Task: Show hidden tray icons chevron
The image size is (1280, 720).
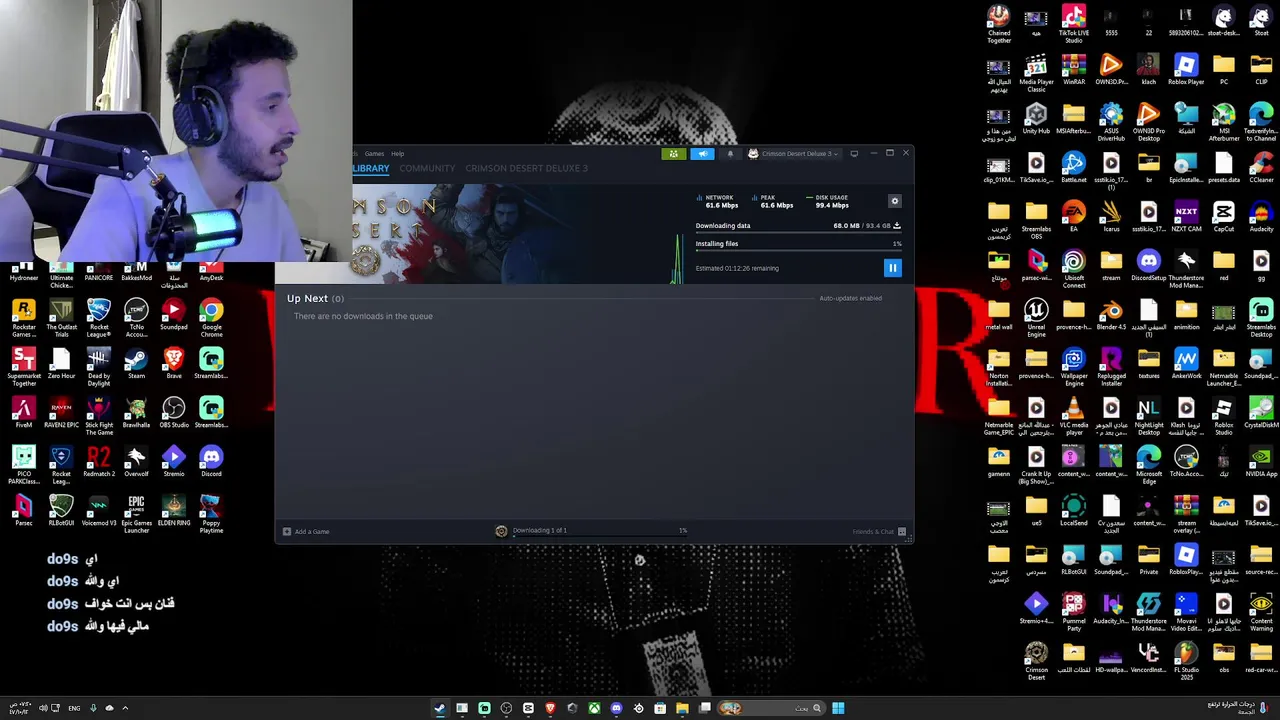Action: pos(125,708)
